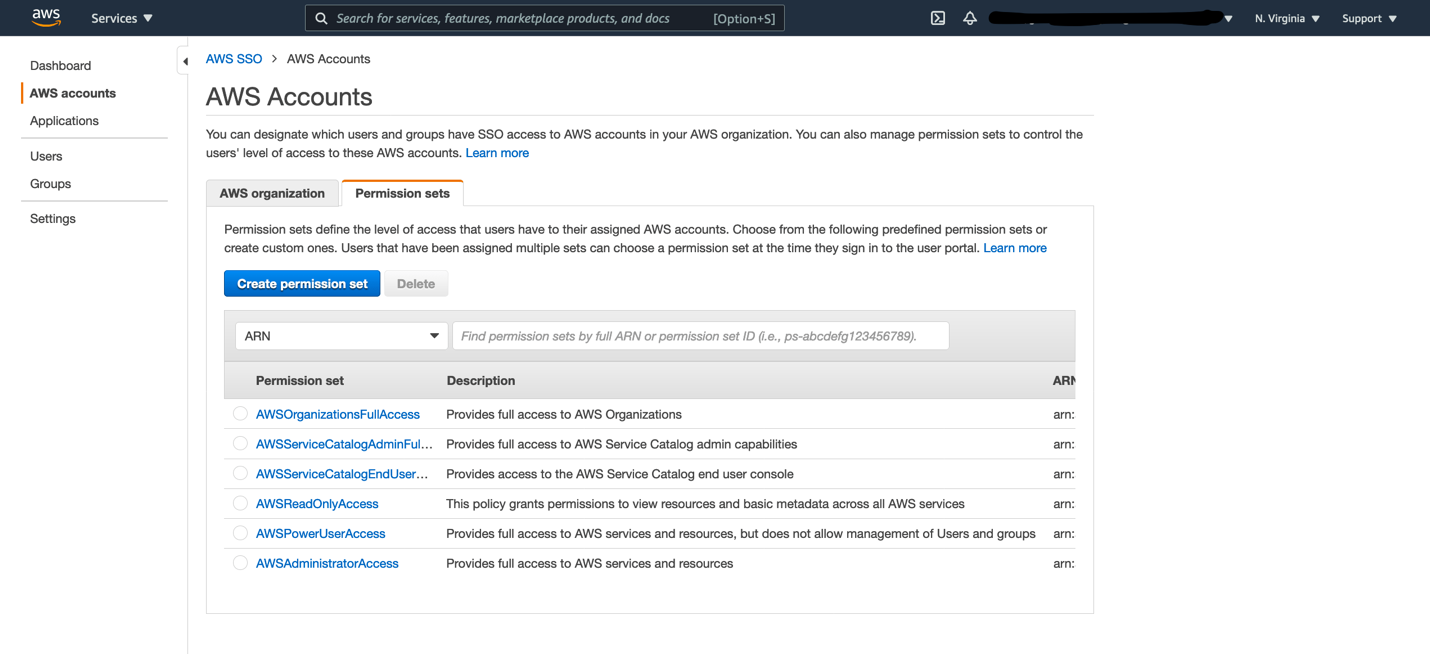Expand the Services menu

pyautogui.click(x=122, y=18)
